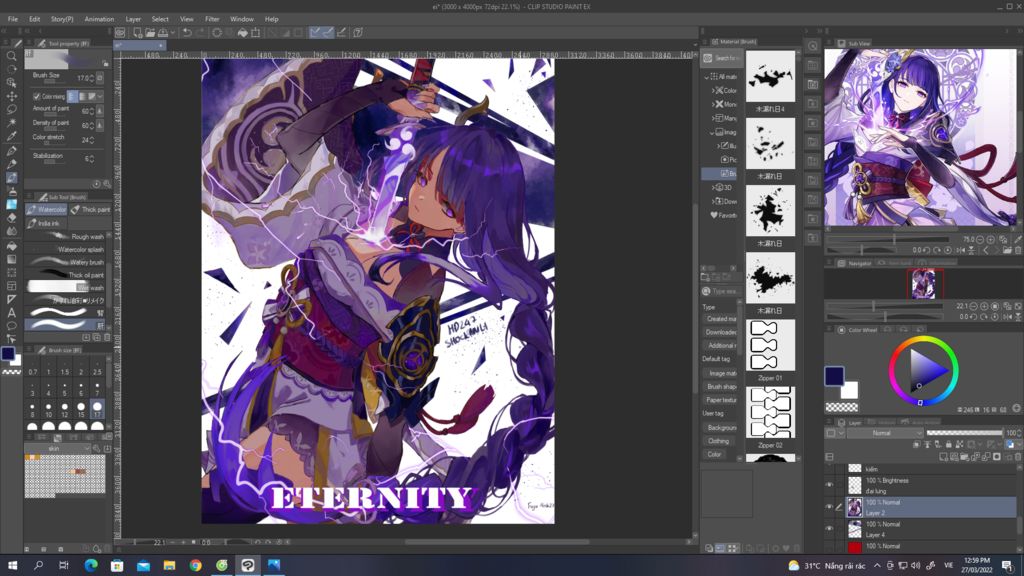Image resolution: width=1024 pixels, height=576 pixels.
Task: Click the Undo arrow in command bar
Action: pos(187,32)
